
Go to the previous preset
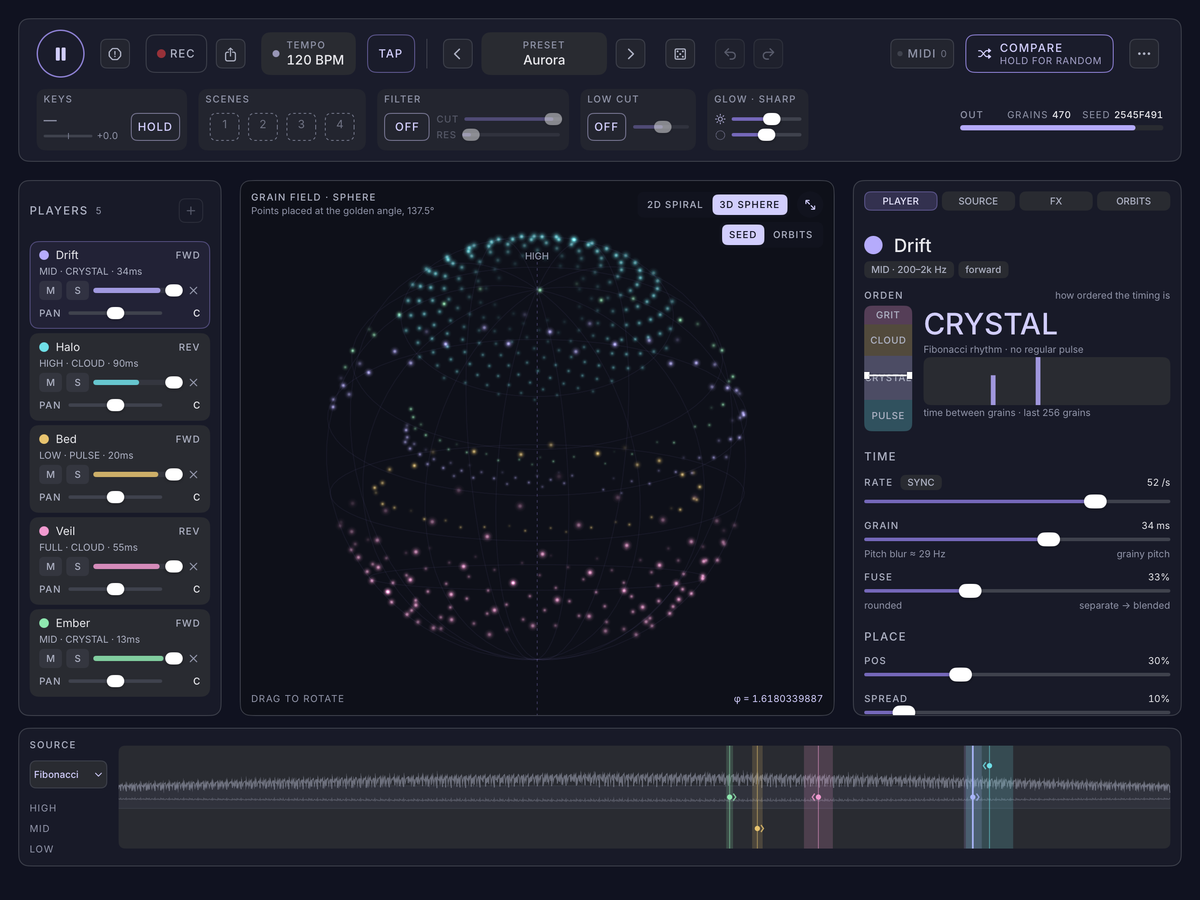457,54
